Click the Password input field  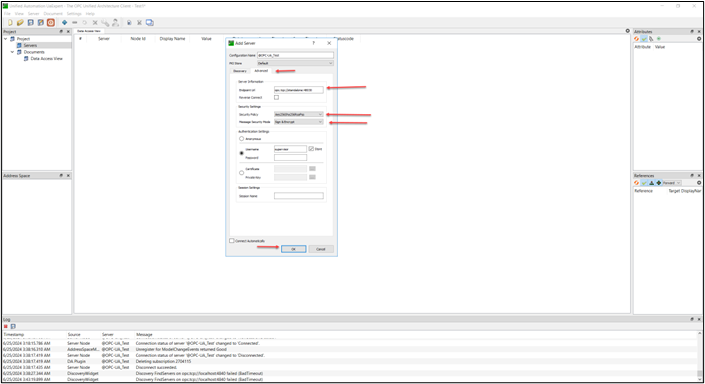(290, 157)
